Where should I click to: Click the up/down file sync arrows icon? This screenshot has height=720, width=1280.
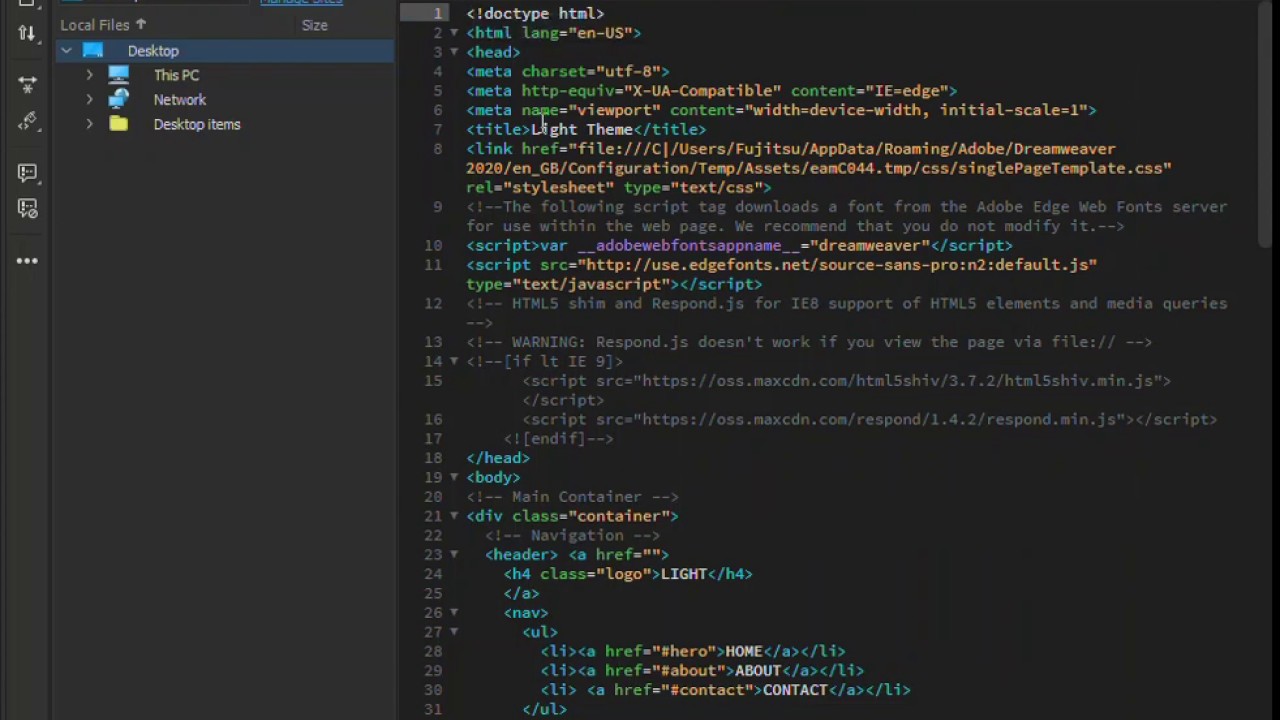pos(27,33)
